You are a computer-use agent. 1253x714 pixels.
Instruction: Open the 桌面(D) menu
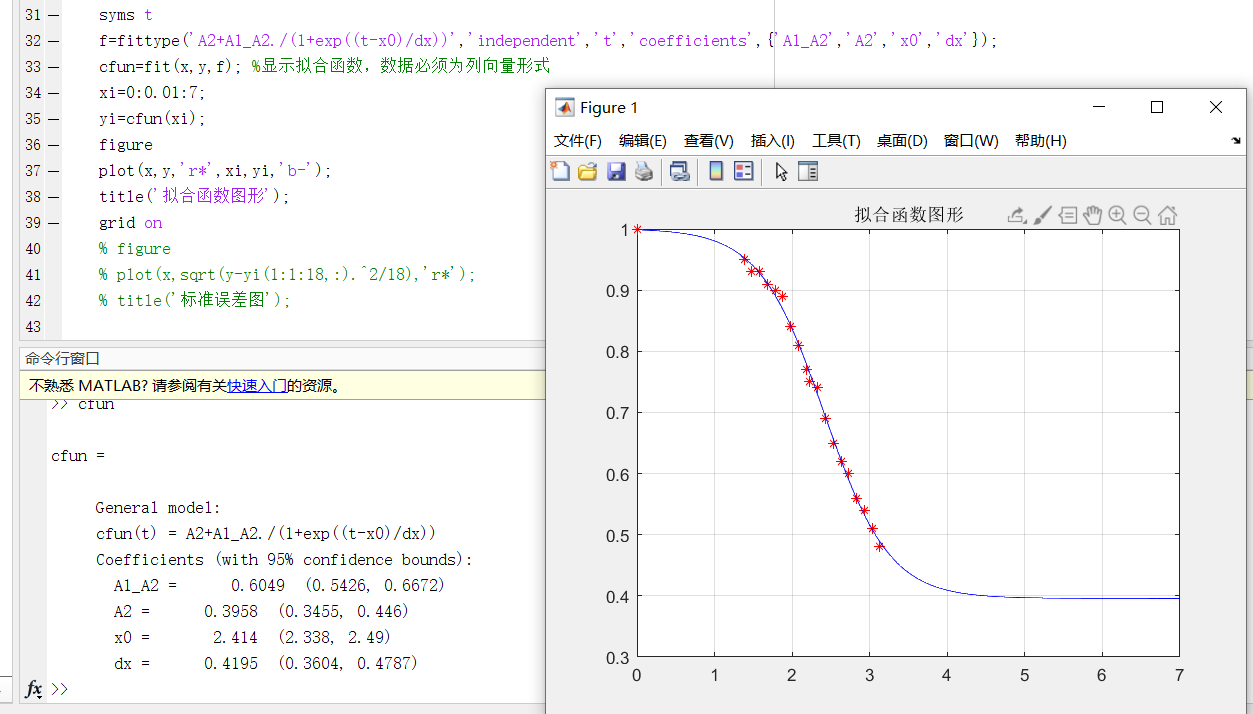[902, 141]
